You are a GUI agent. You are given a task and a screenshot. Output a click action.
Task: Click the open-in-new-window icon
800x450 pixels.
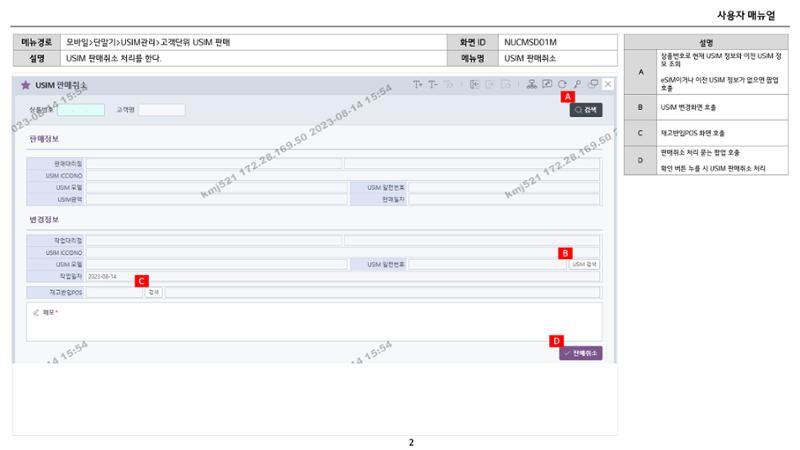547,84
